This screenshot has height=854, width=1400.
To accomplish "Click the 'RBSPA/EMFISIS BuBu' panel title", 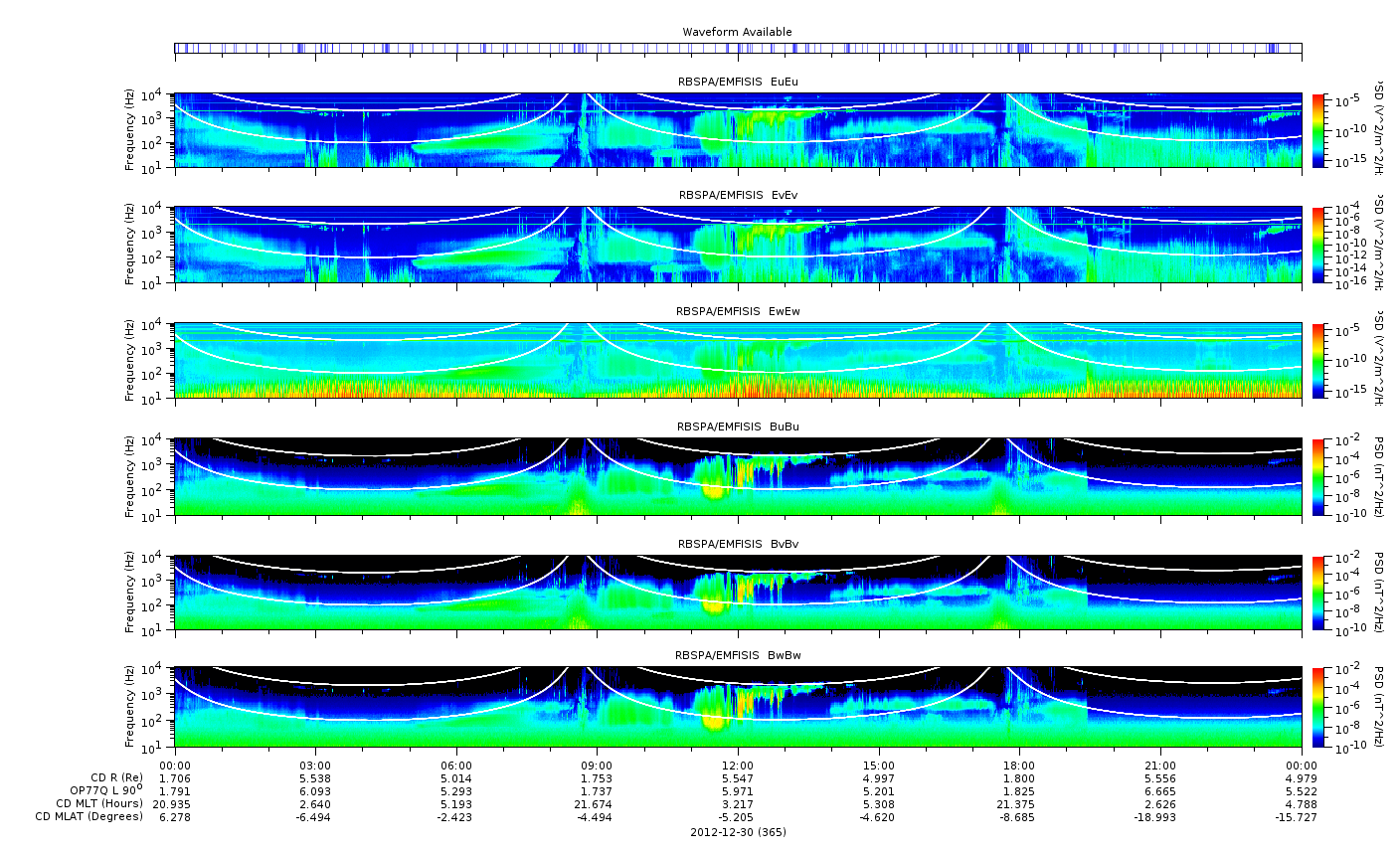I will coord(738,427).
